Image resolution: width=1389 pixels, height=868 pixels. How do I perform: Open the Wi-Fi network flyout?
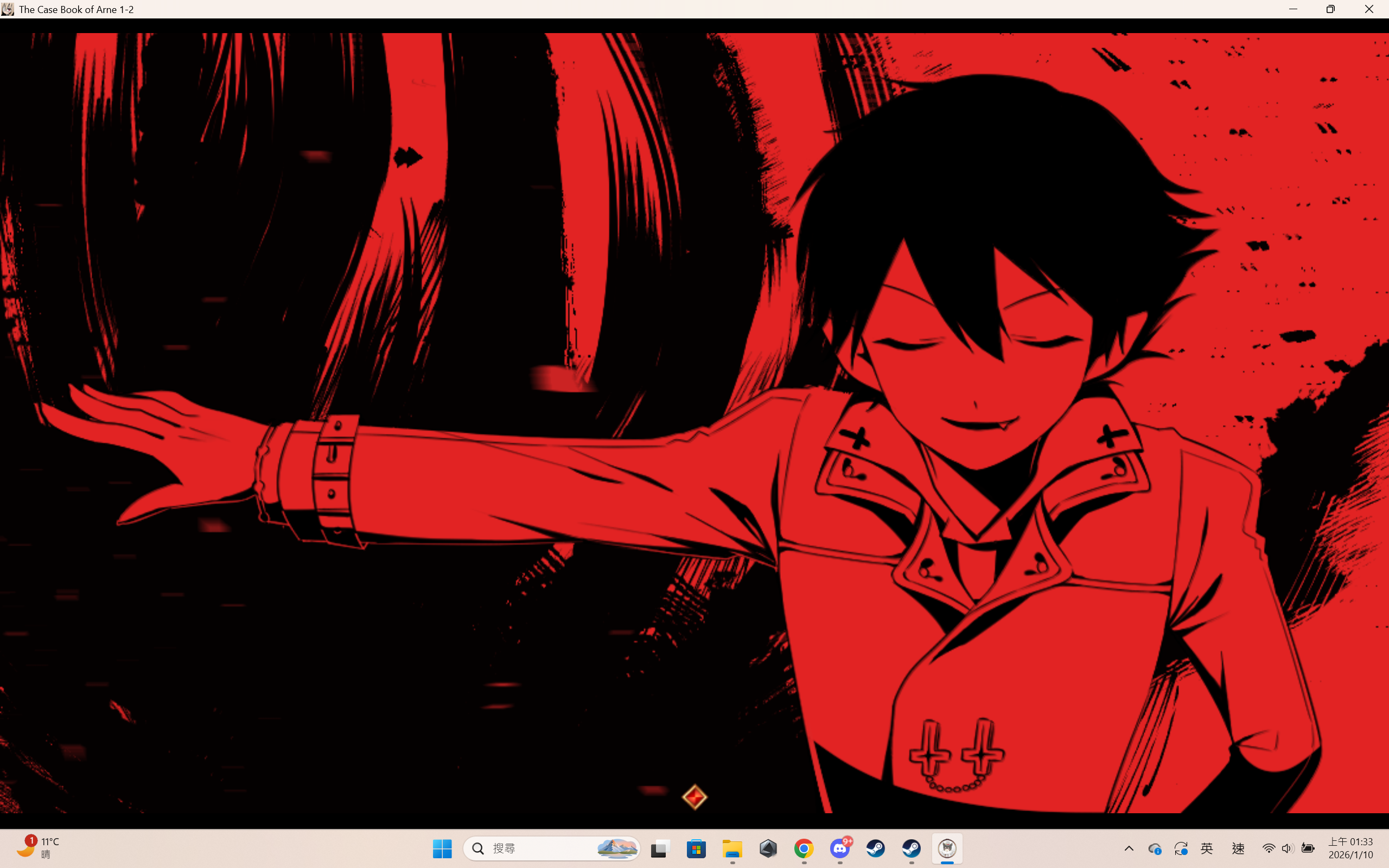tap(1269, 848)
